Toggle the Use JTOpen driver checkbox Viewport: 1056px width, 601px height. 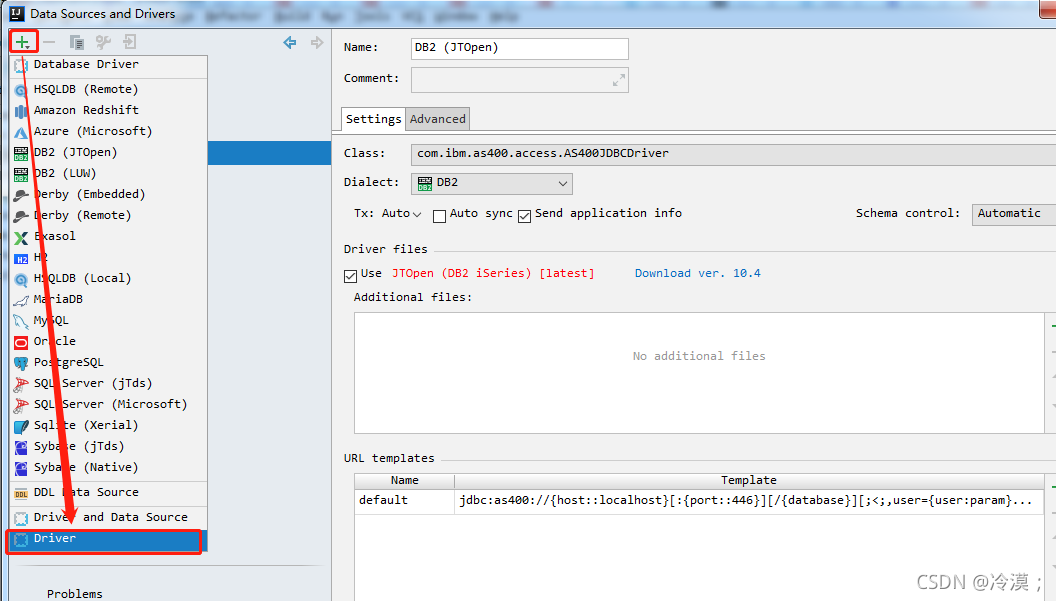(350, 276)
